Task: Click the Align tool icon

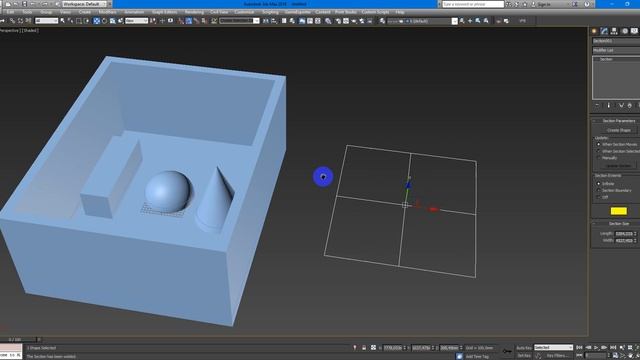Action: 274,20
